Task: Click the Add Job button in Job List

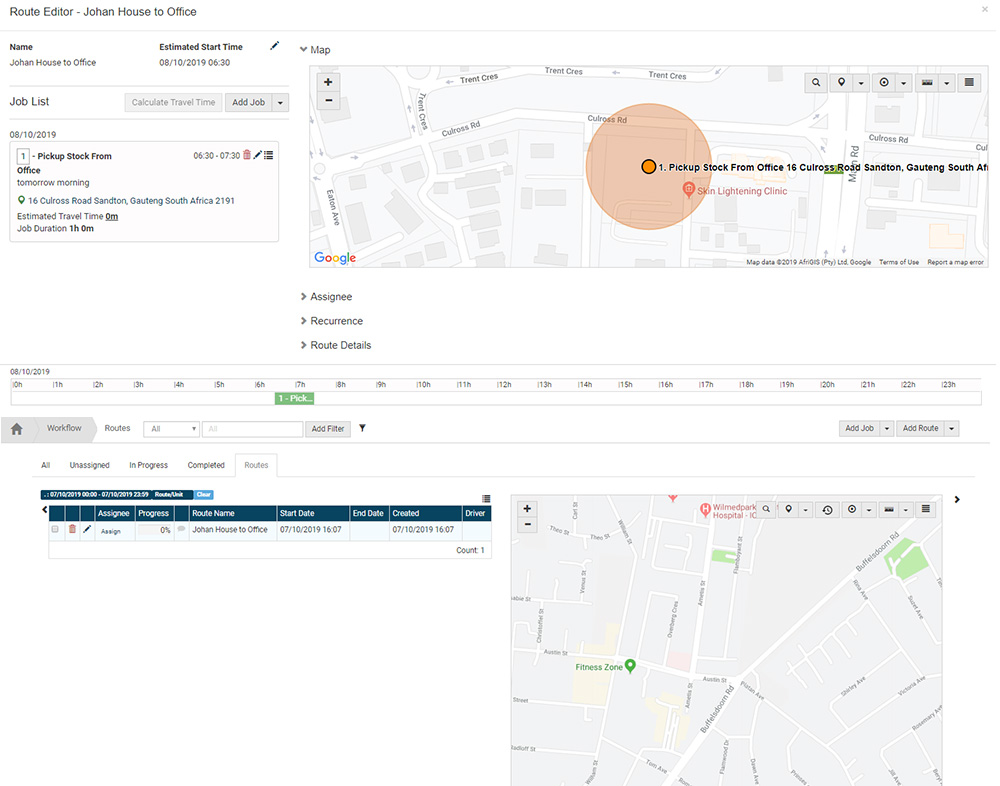Action: click(x=248, y=102)
